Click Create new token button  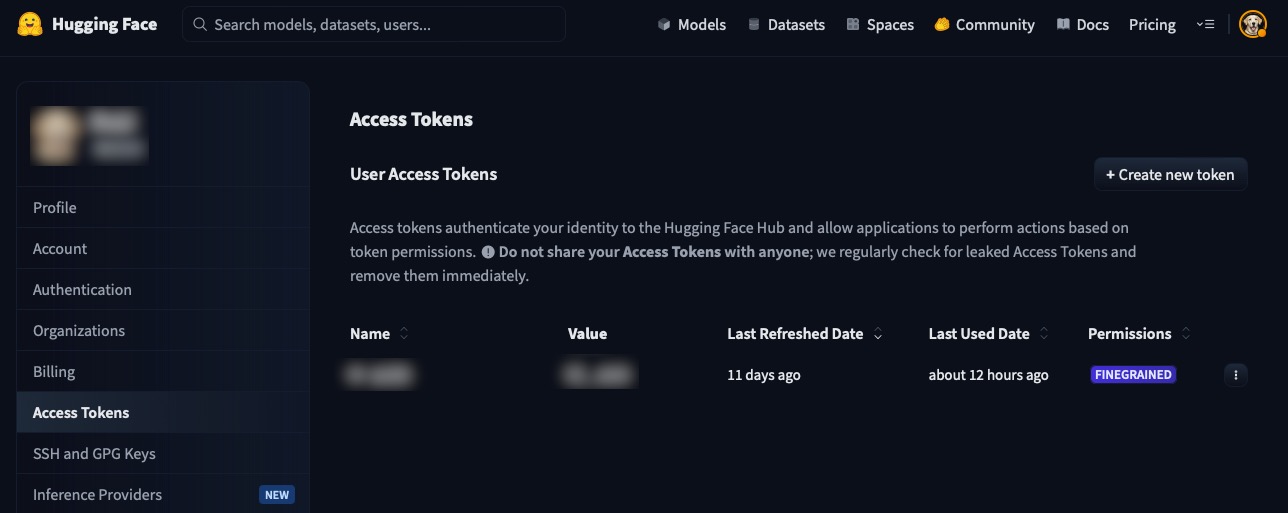pos(1170,174)
